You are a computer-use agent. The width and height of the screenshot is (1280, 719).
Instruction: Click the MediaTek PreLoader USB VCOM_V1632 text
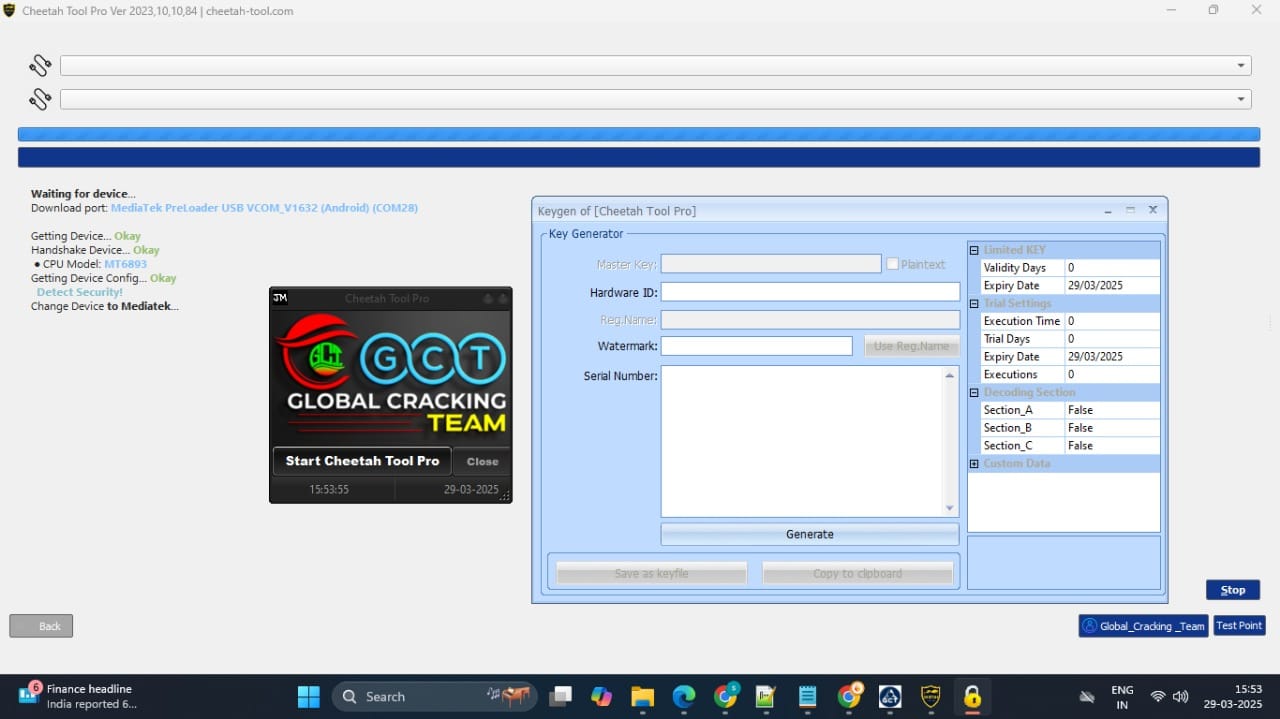click(264, 208)
